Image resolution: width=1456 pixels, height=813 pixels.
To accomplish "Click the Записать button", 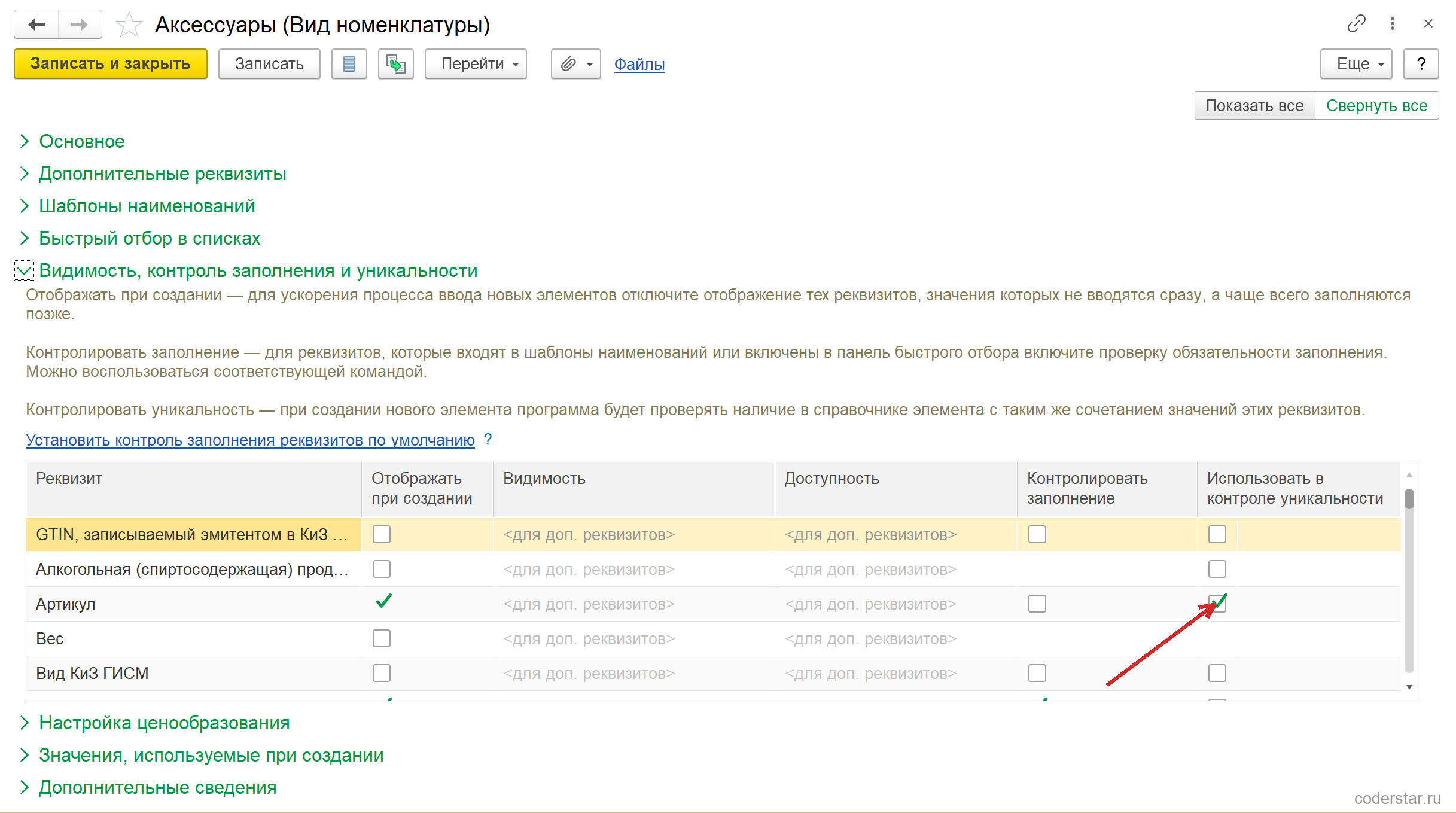I will pyautogui.click(x=269, y=63).
